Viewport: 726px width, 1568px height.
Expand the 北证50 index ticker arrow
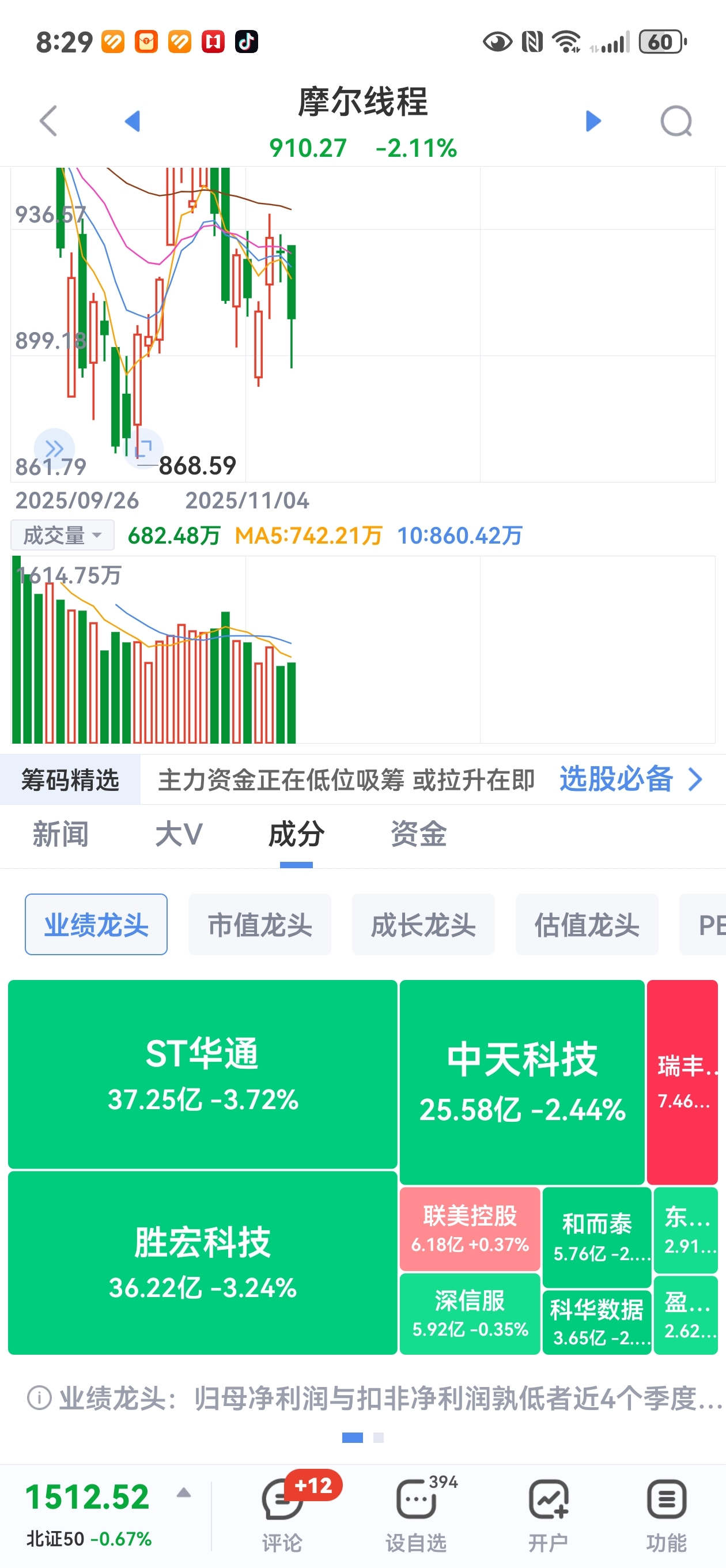click(x=184, y=1492)
